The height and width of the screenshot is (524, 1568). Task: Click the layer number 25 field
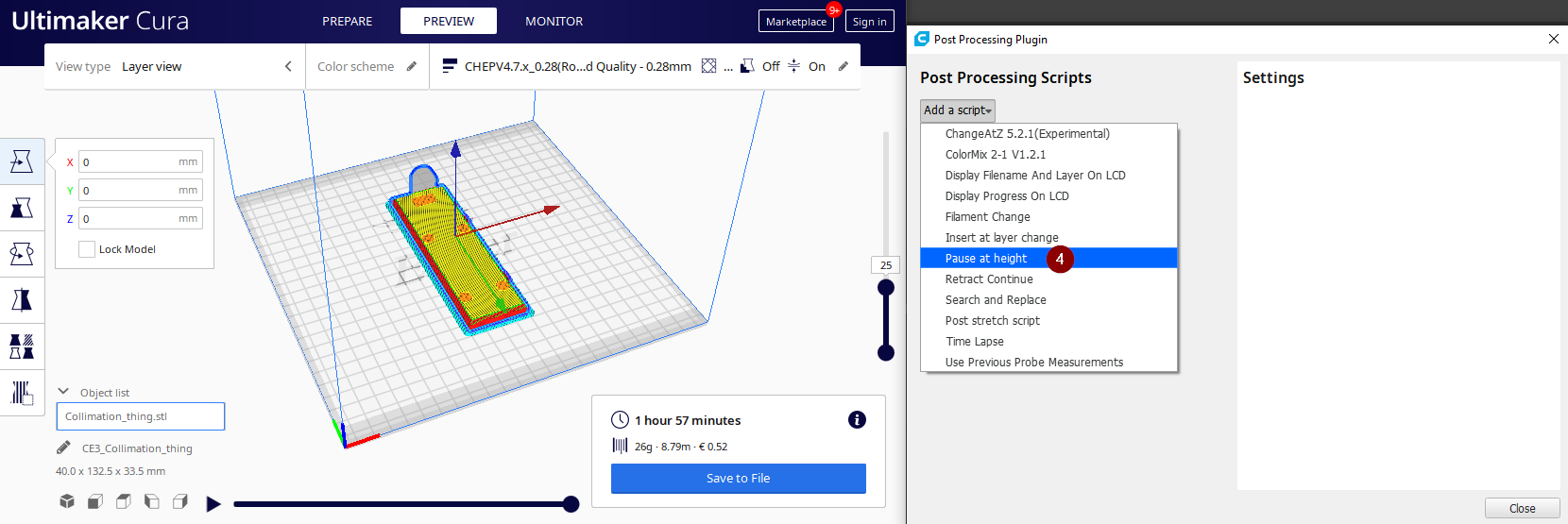pos(886,265)
